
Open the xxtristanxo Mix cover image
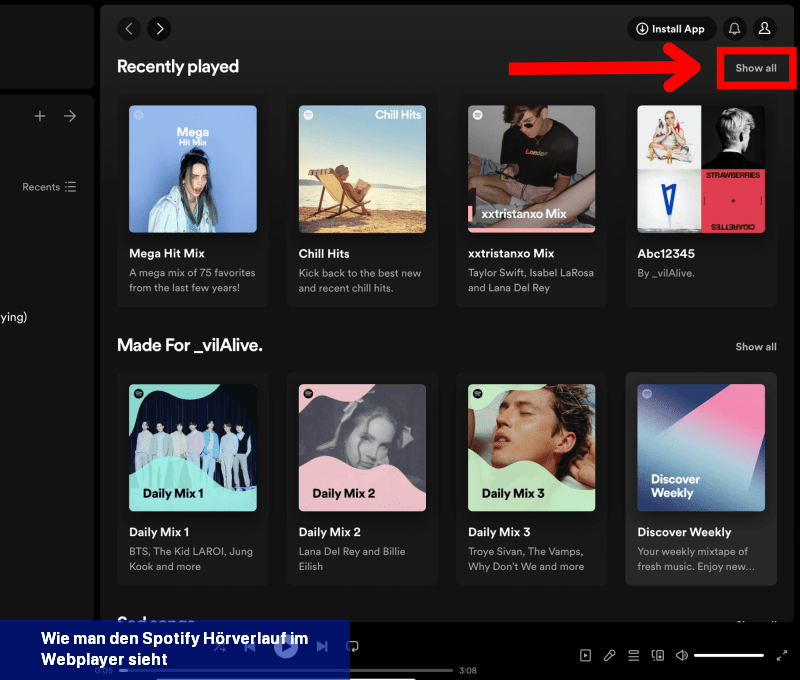[x=532, y=169]
